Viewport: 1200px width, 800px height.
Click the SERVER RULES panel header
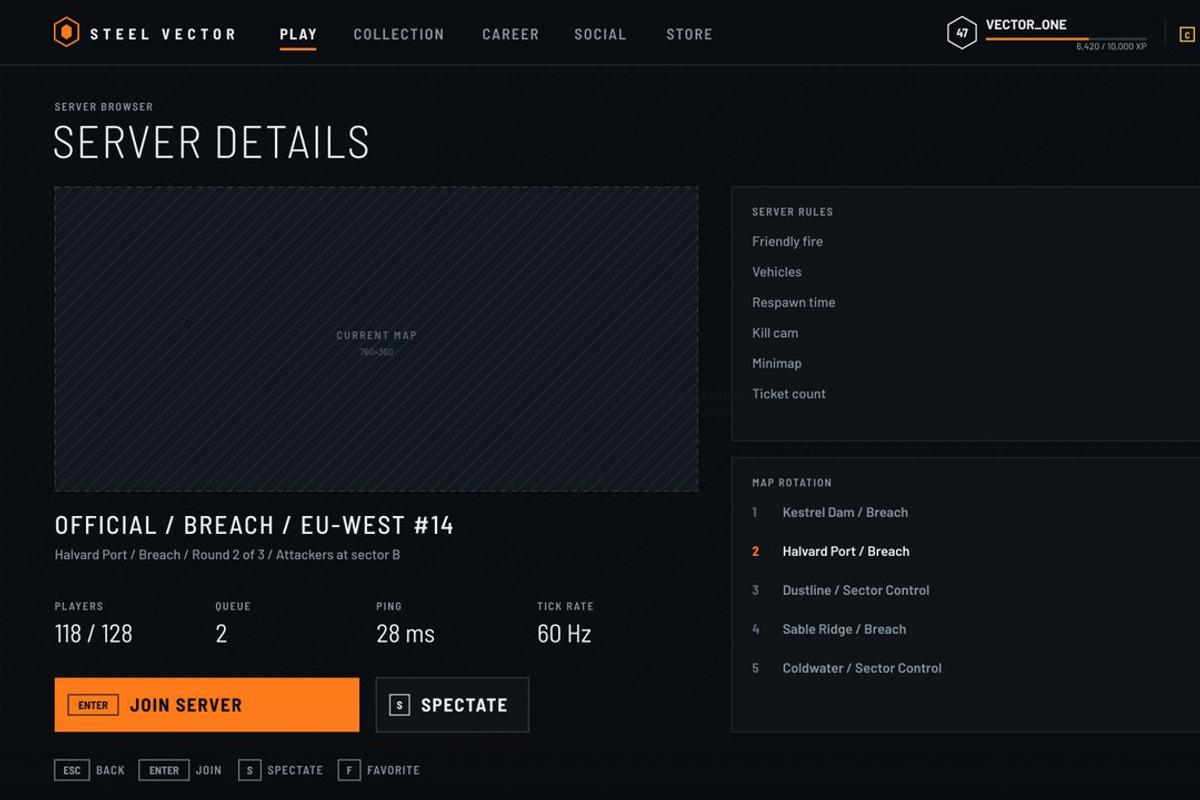(x=792, y=212)
